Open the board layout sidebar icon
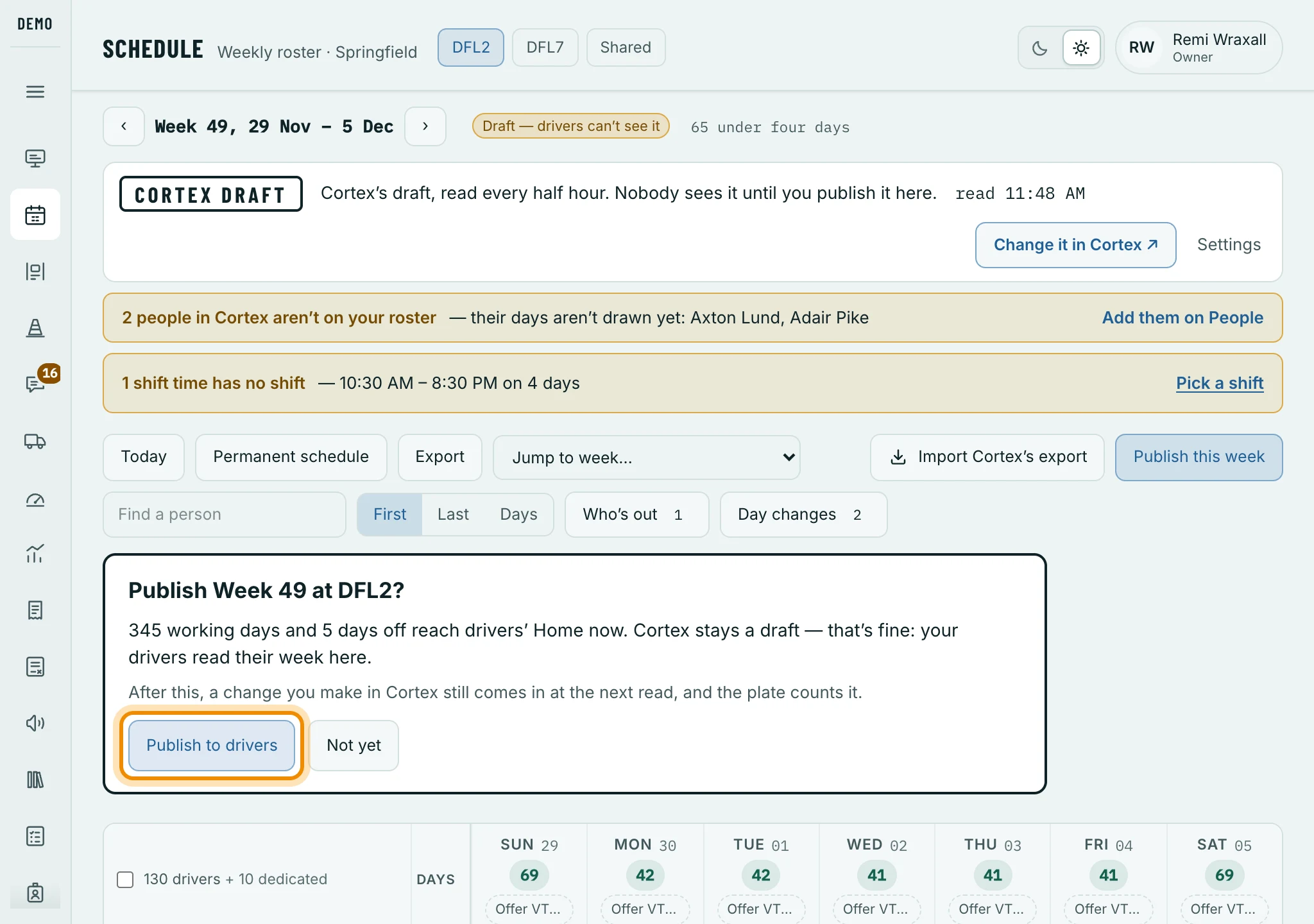1314x924 pixels. pyautogui.click(x=35, y=271)
